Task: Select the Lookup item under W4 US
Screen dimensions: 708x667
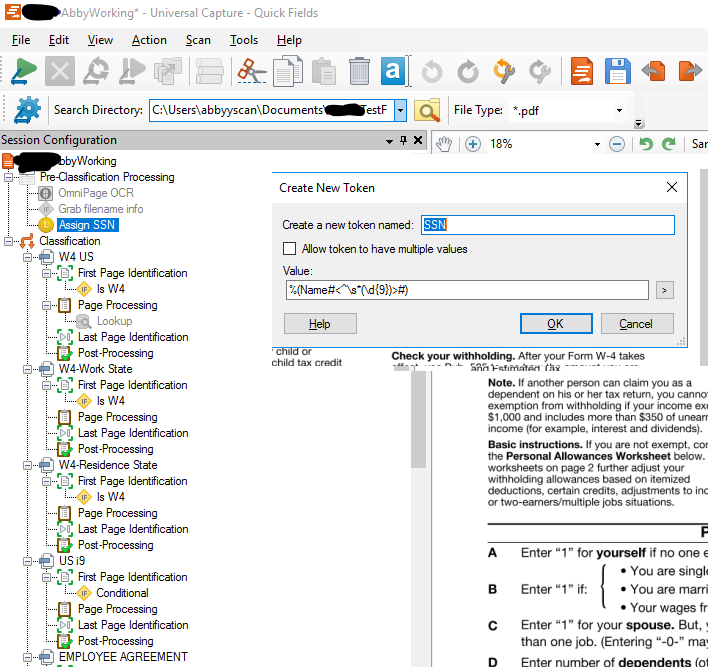Action: pos(114,321)
